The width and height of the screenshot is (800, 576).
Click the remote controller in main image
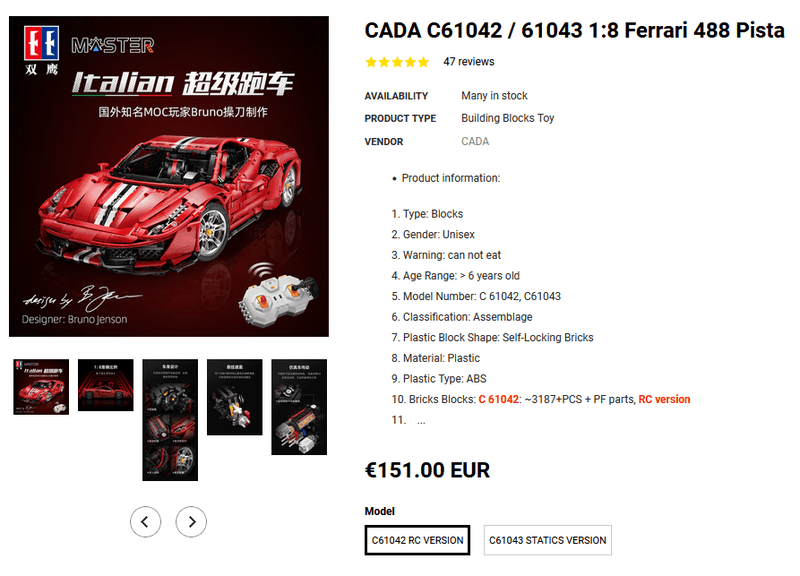pos(278,295)
